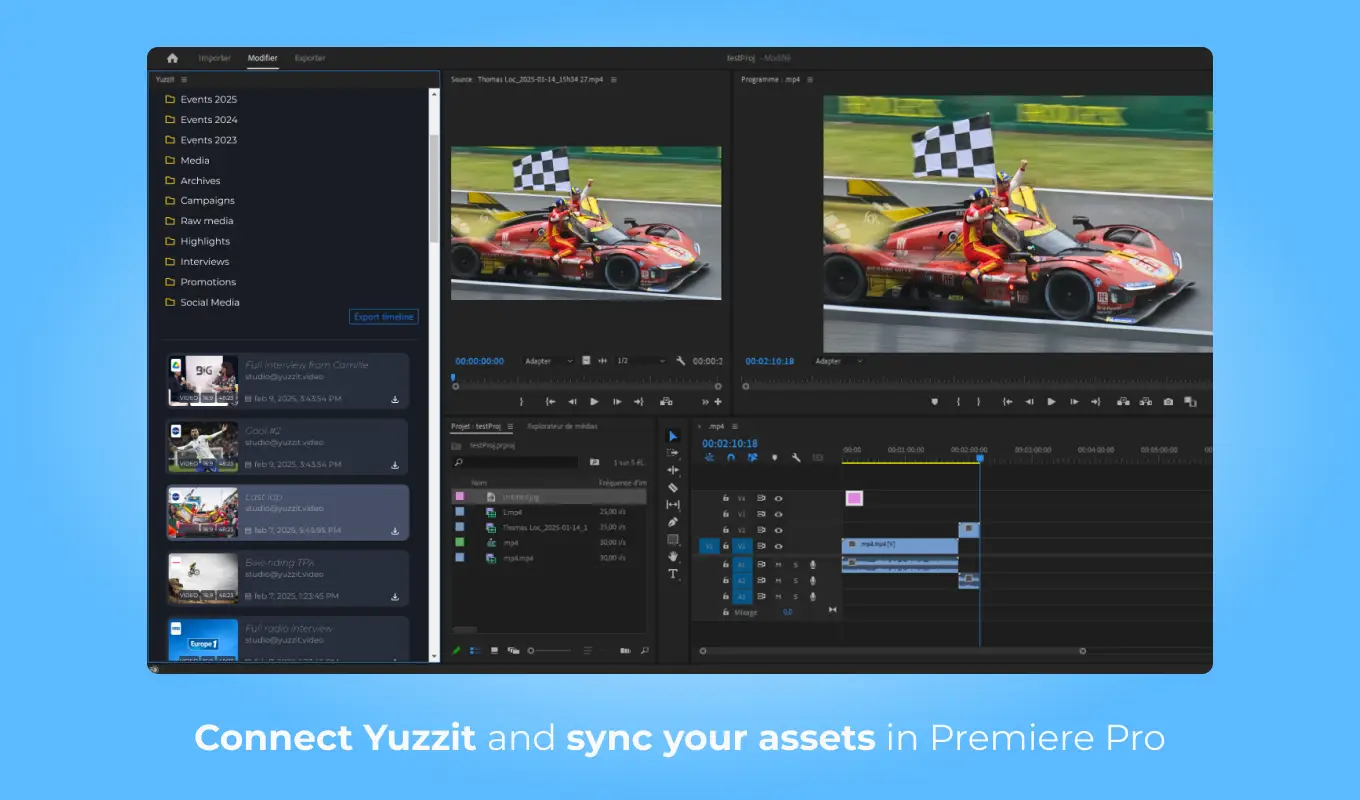Screen dimensions: 1360x800
Task: Switch Project panel to list view
Action: [475, 650]
